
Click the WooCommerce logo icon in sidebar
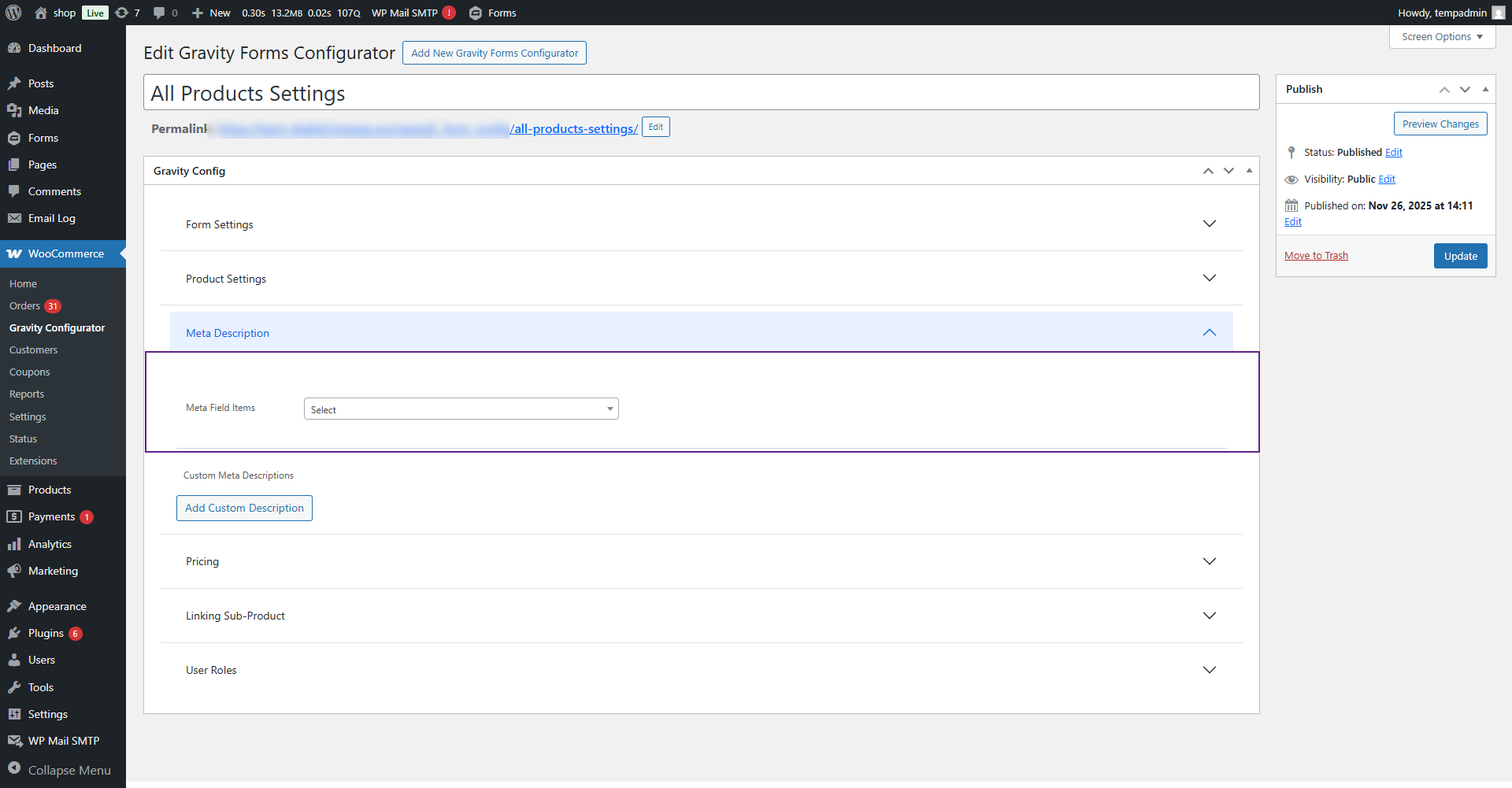pyautogui.click(x=14, y=253)
